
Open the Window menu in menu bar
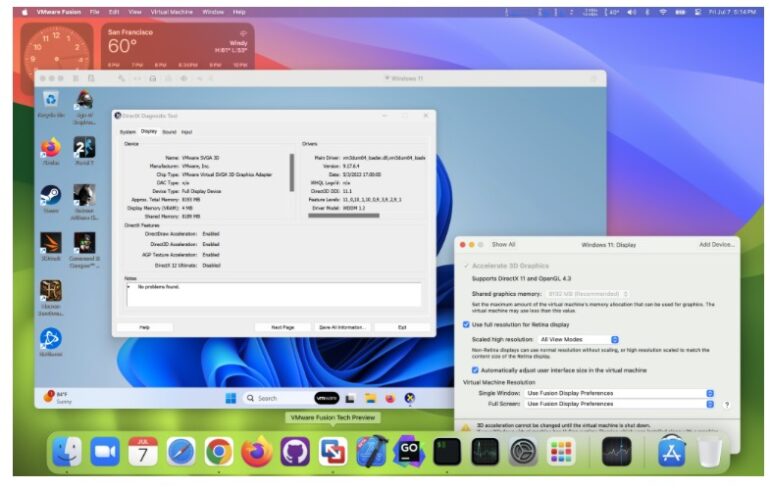click(213, 12)
